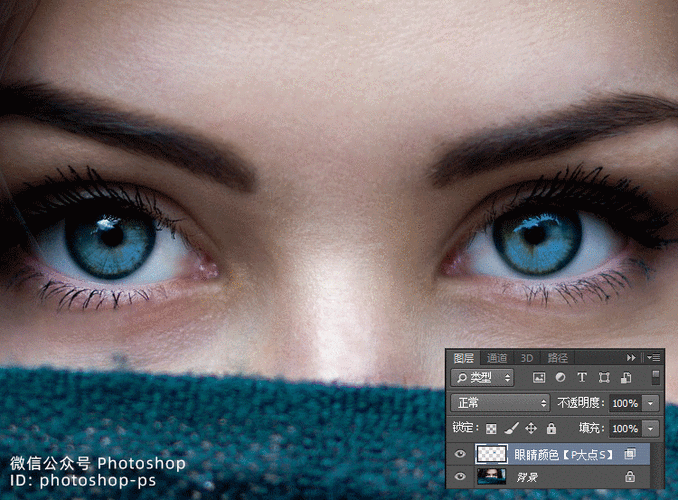Expand the 填充 fill slider arrow

point(652,428)
